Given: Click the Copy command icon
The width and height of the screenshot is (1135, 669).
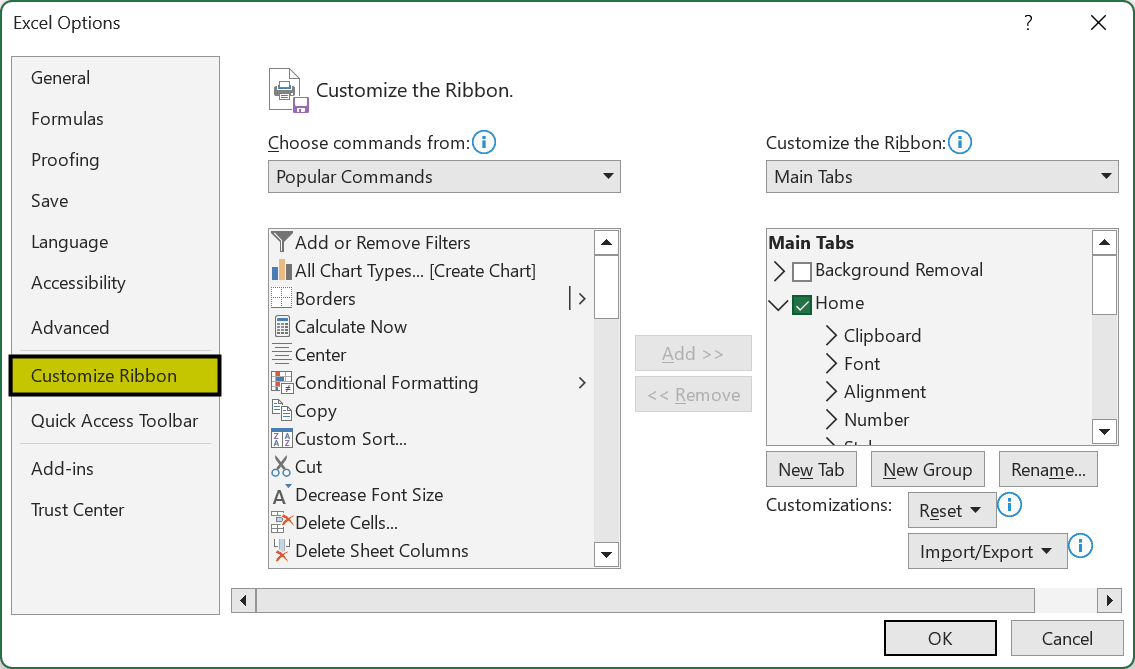Looking at the screenshot, I should pos(281,411).
